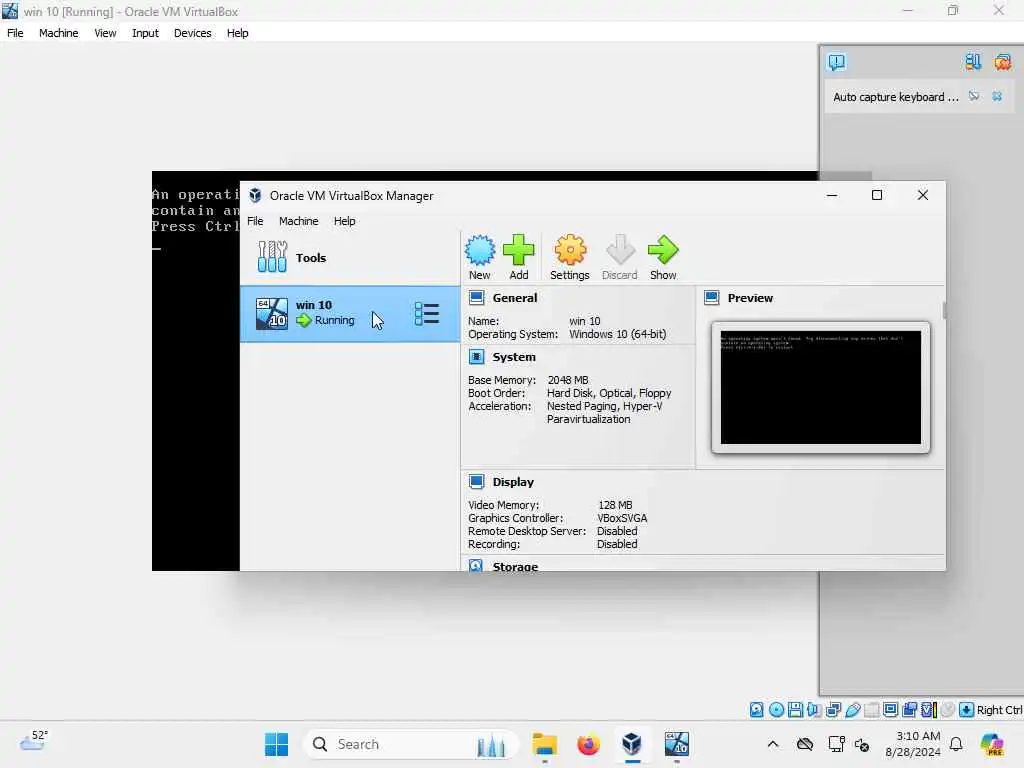
Task: Click delete all notifications icon in panel
Action: pos(1002,62)
